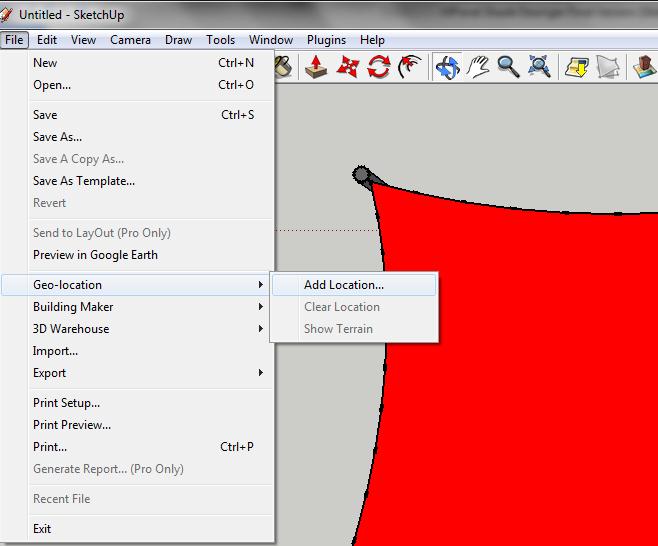
Task: Open the Plugins menu
Action: pos(326,40)
